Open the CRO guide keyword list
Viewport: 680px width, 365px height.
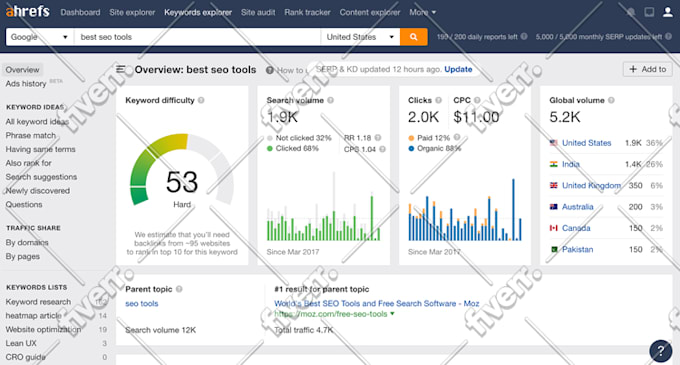tap(25, 357)
